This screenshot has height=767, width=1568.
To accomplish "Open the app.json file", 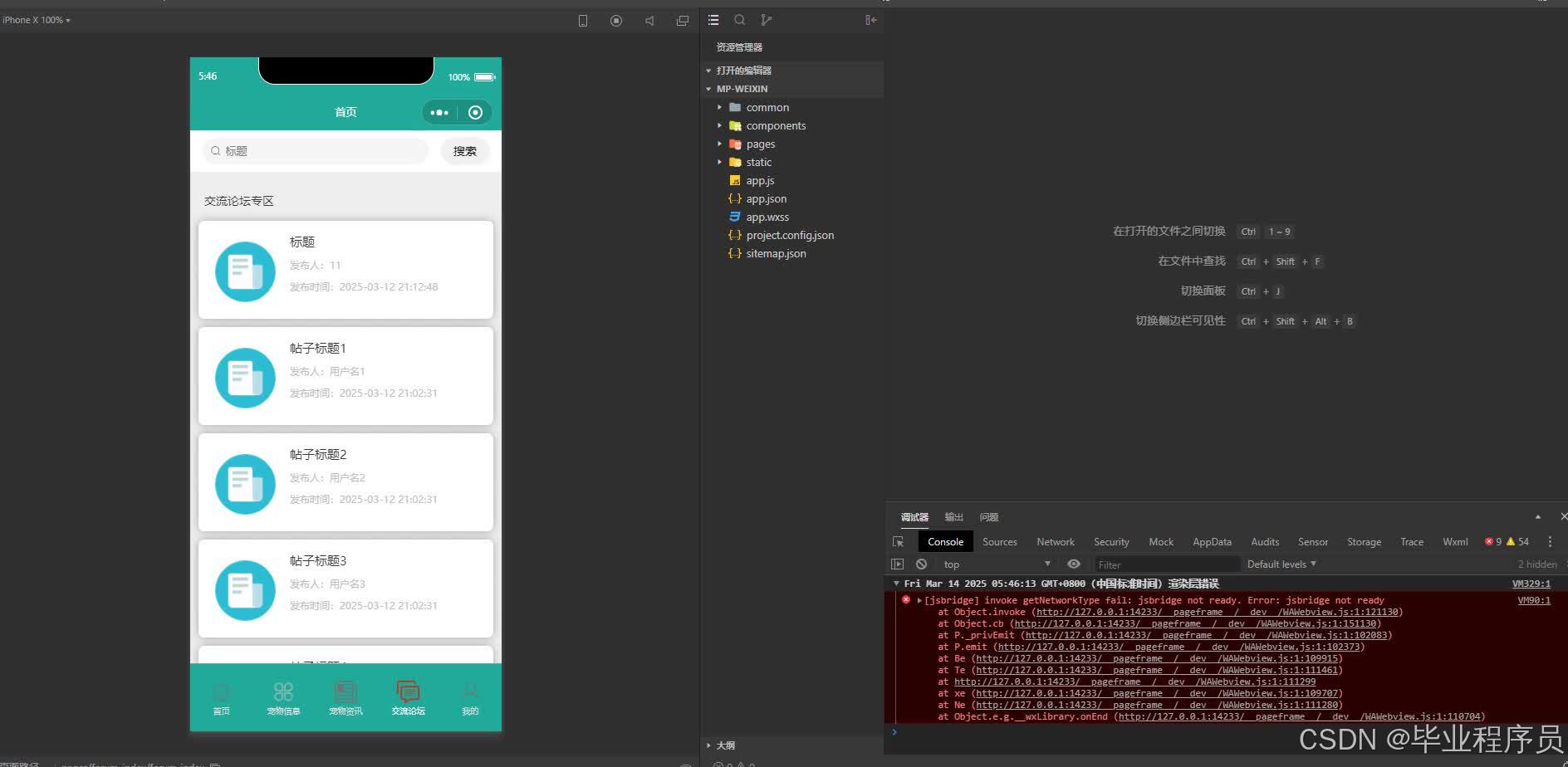I will click(791, 198).
